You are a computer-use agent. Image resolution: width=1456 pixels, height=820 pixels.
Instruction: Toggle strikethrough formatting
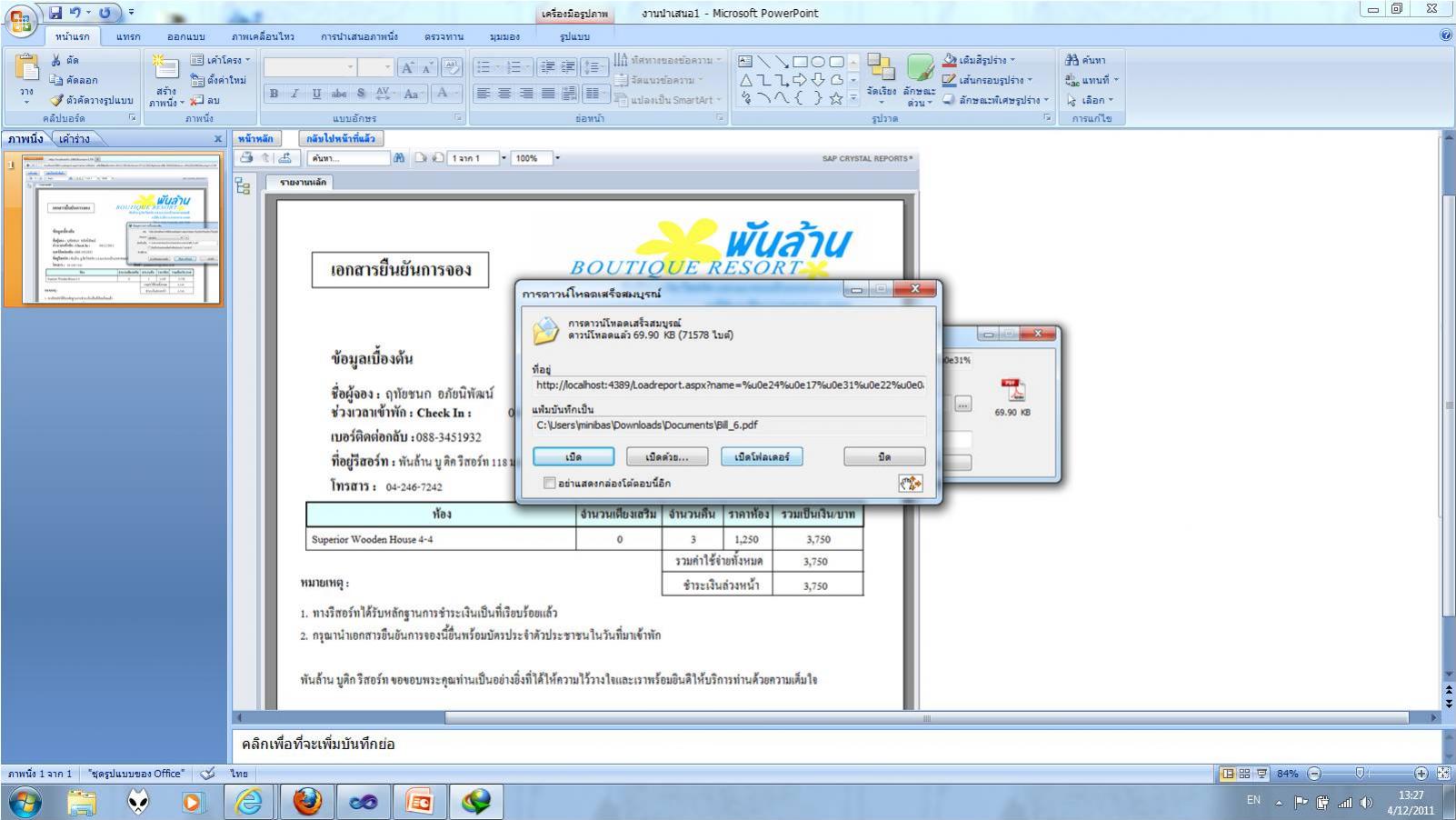pos(339,93)
